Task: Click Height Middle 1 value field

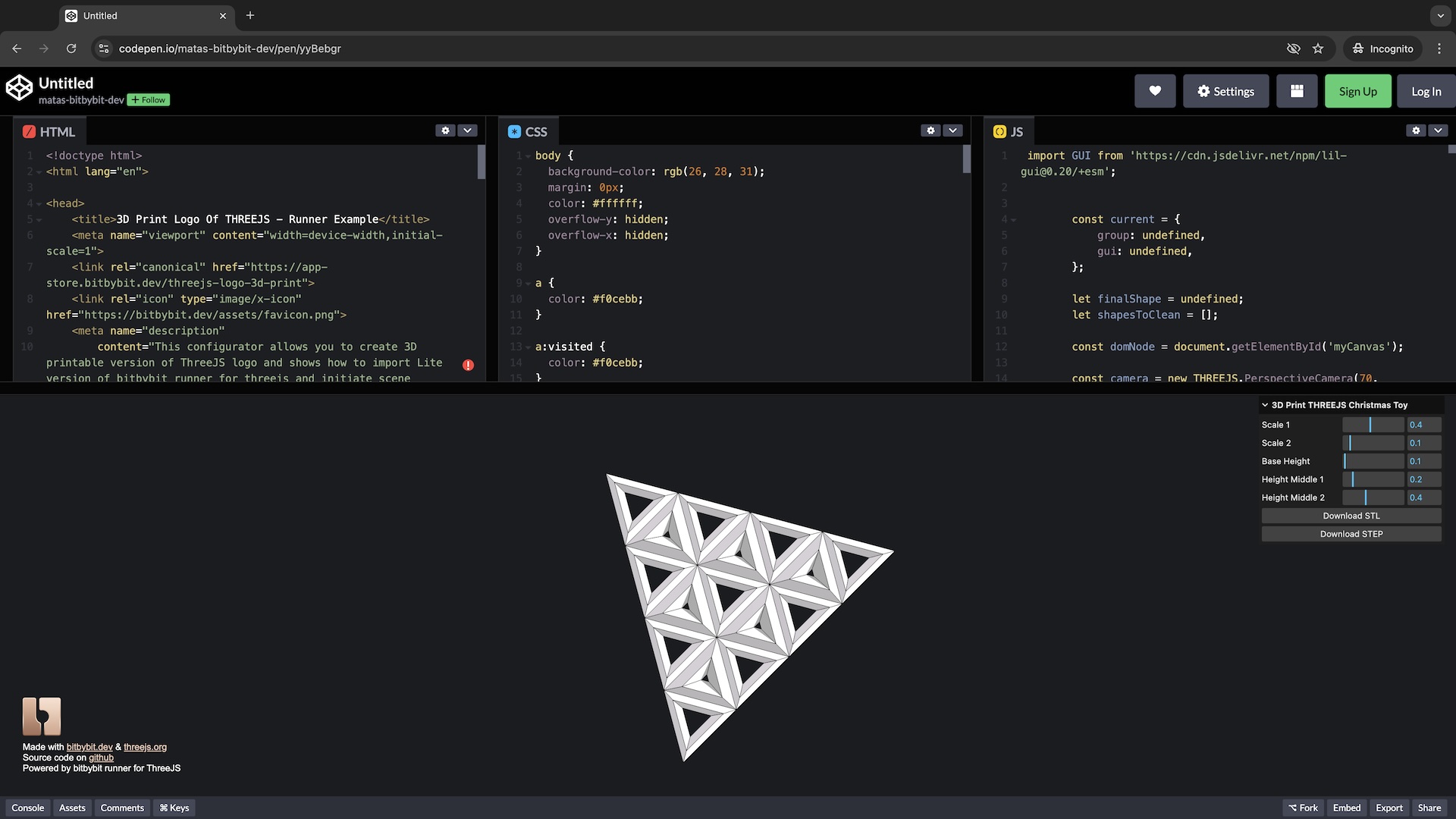Action: pyautogui.click(x=1424, y=479)
